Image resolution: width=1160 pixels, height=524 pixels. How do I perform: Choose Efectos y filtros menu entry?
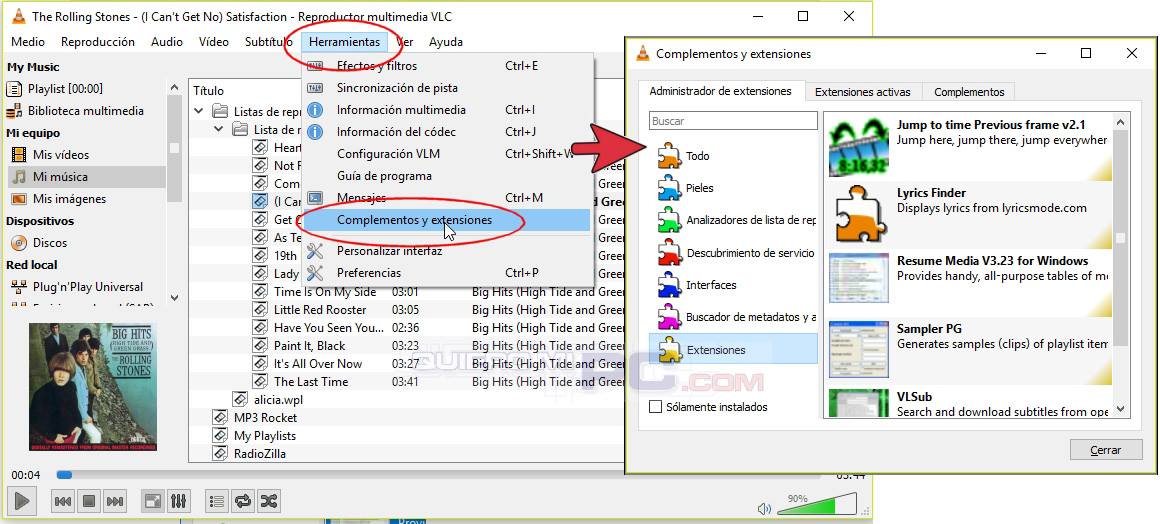coord(448,66)
